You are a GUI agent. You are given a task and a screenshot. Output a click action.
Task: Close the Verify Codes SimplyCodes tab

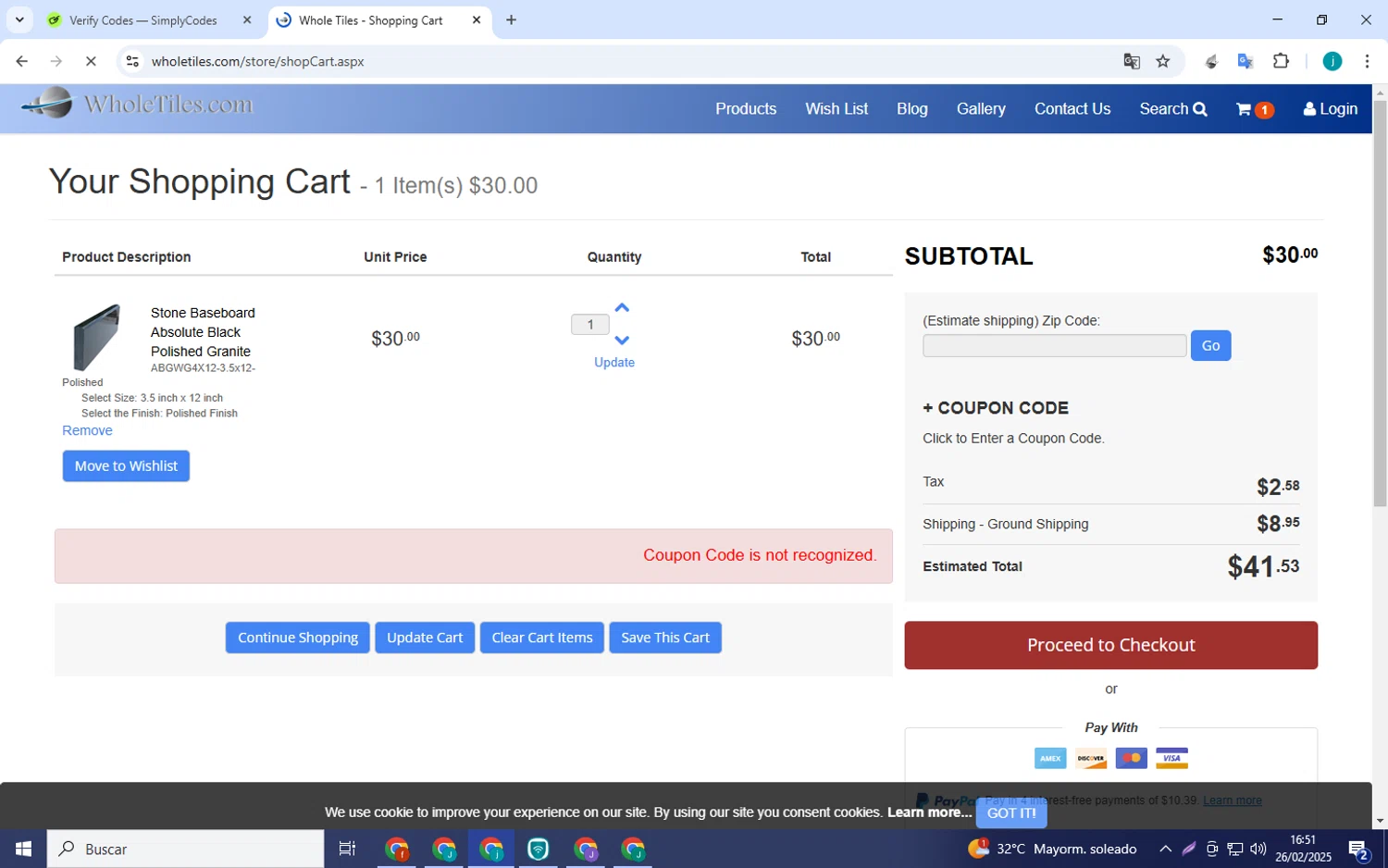tap(247, 20)
